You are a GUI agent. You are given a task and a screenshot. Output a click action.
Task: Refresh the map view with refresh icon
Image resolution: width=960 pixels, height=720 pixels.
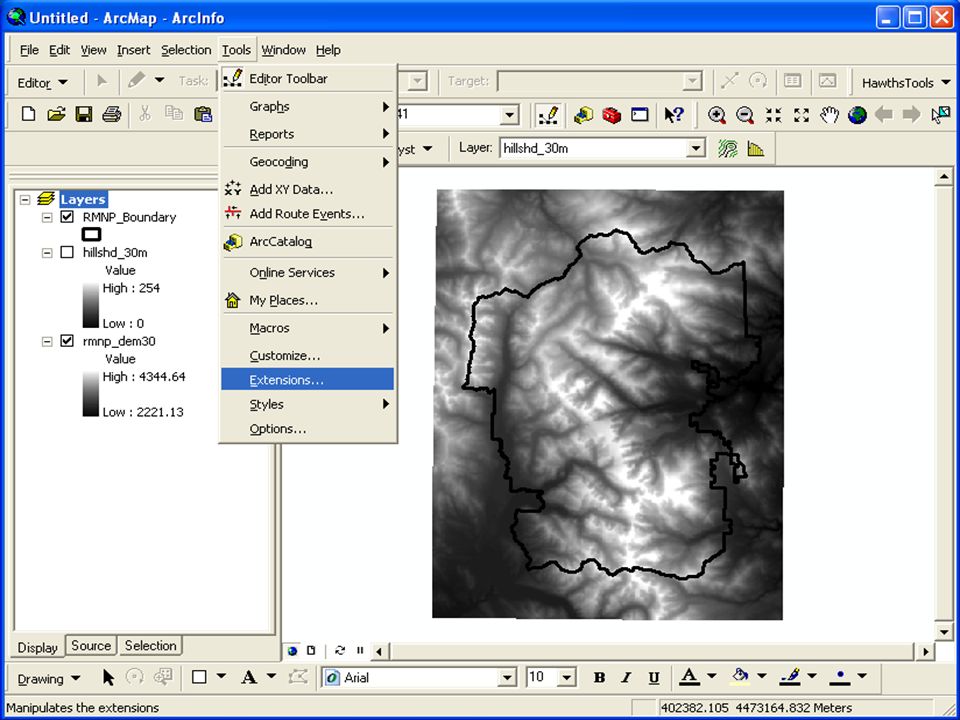click(340, 650)
